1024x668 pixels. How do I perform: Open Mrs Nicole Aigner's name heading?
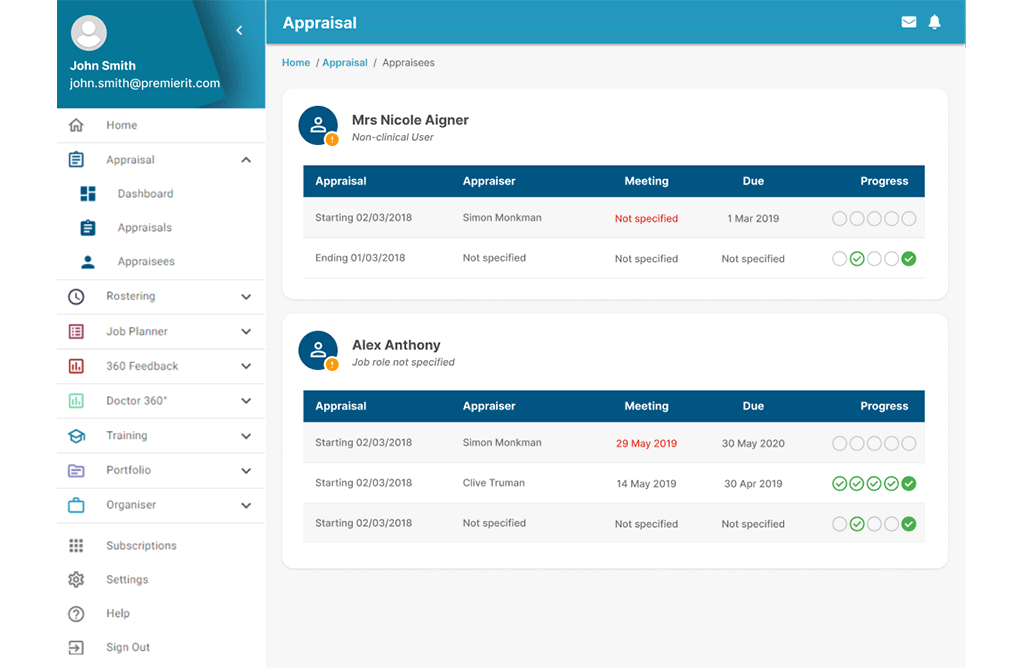click(x=410, y=120)
